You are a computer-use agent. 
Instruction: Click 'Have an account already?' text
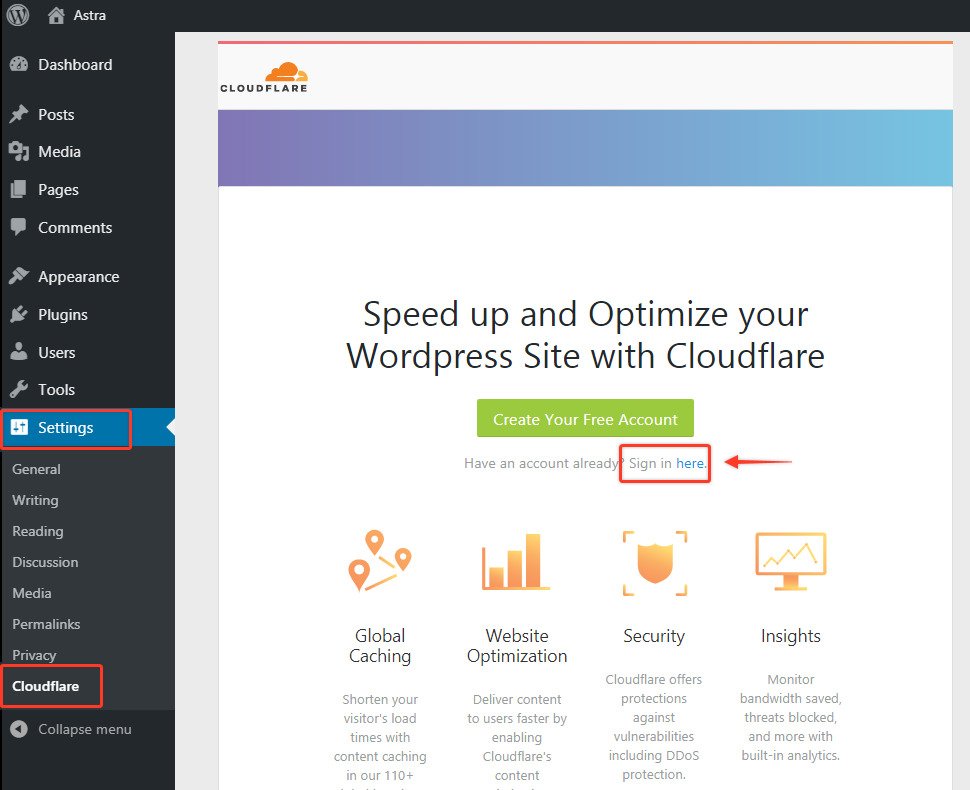[543, 463]
